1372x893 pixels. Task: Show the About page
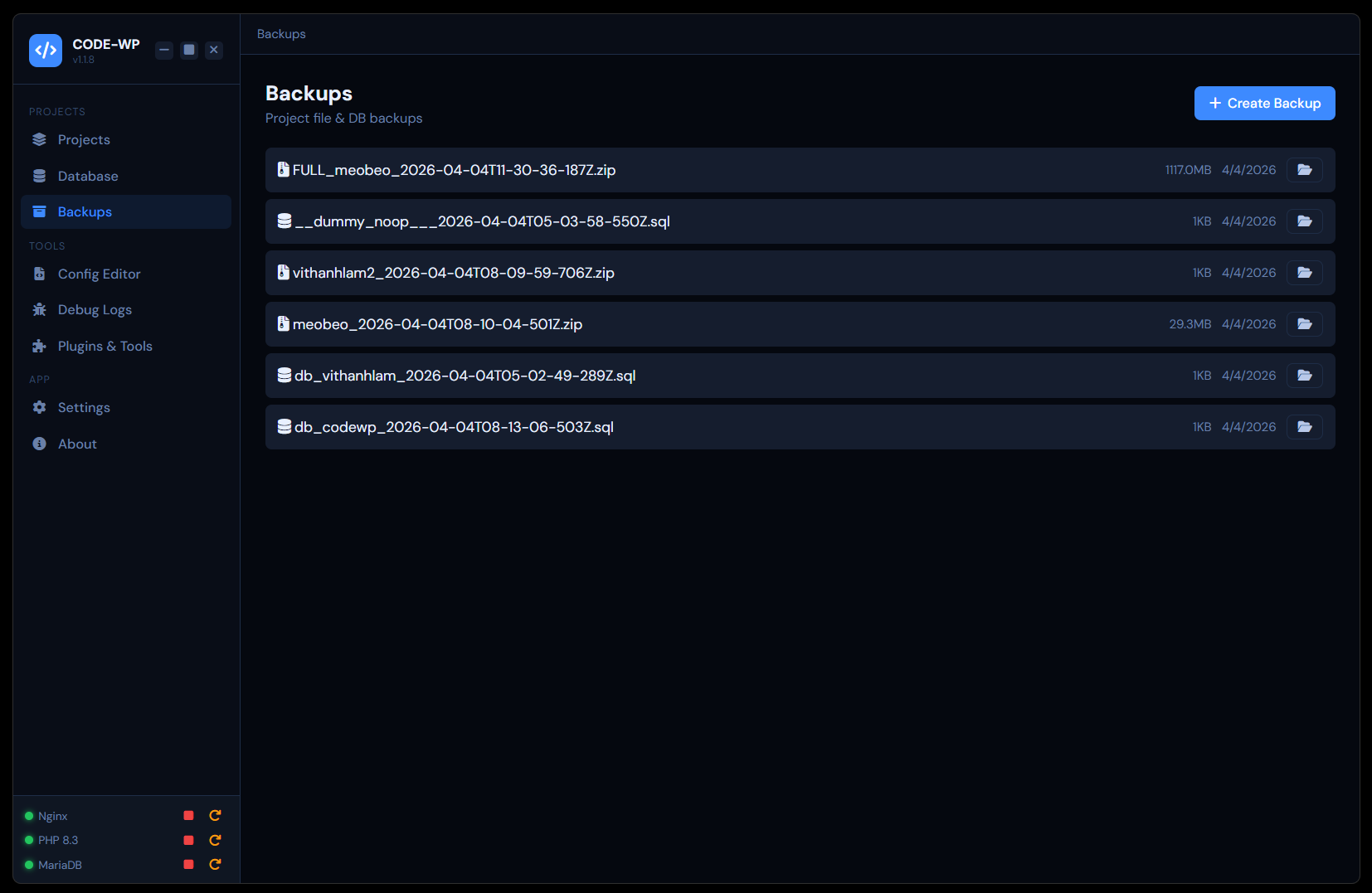click(x=77, y=444)
